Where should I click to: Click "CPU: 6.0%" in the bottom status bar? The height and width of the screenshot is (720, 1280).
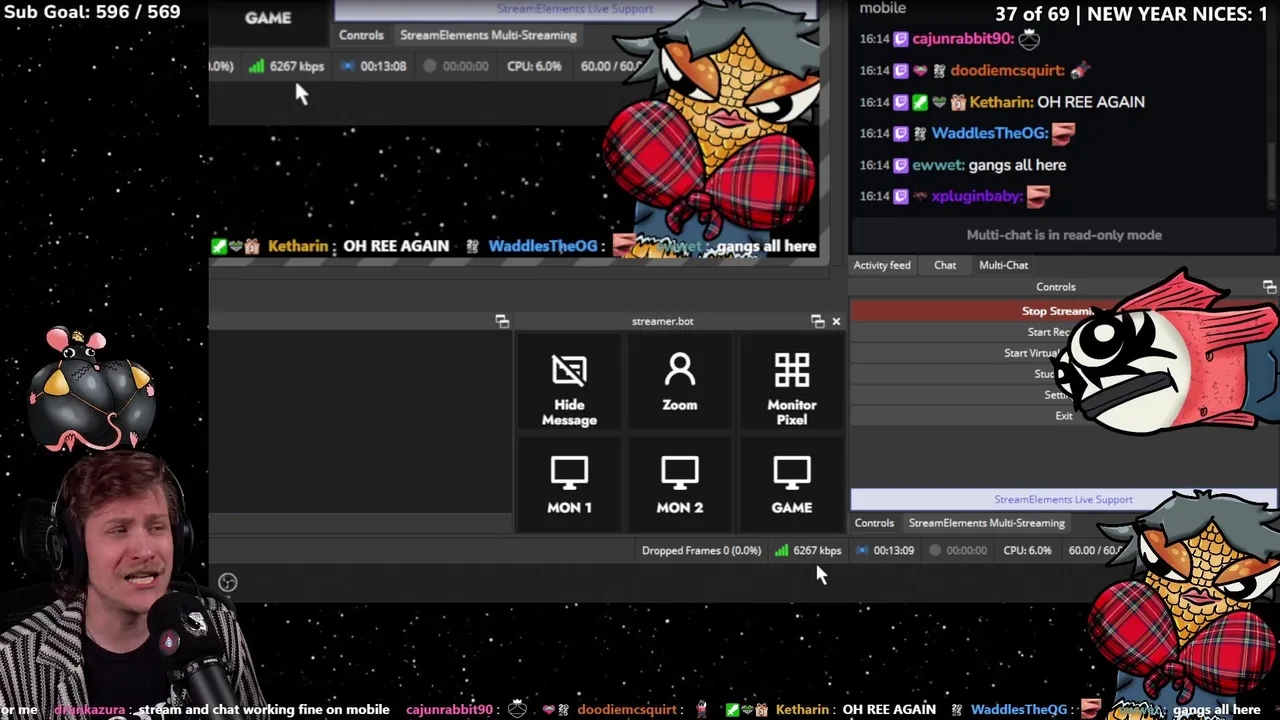tap(1027, 550)
